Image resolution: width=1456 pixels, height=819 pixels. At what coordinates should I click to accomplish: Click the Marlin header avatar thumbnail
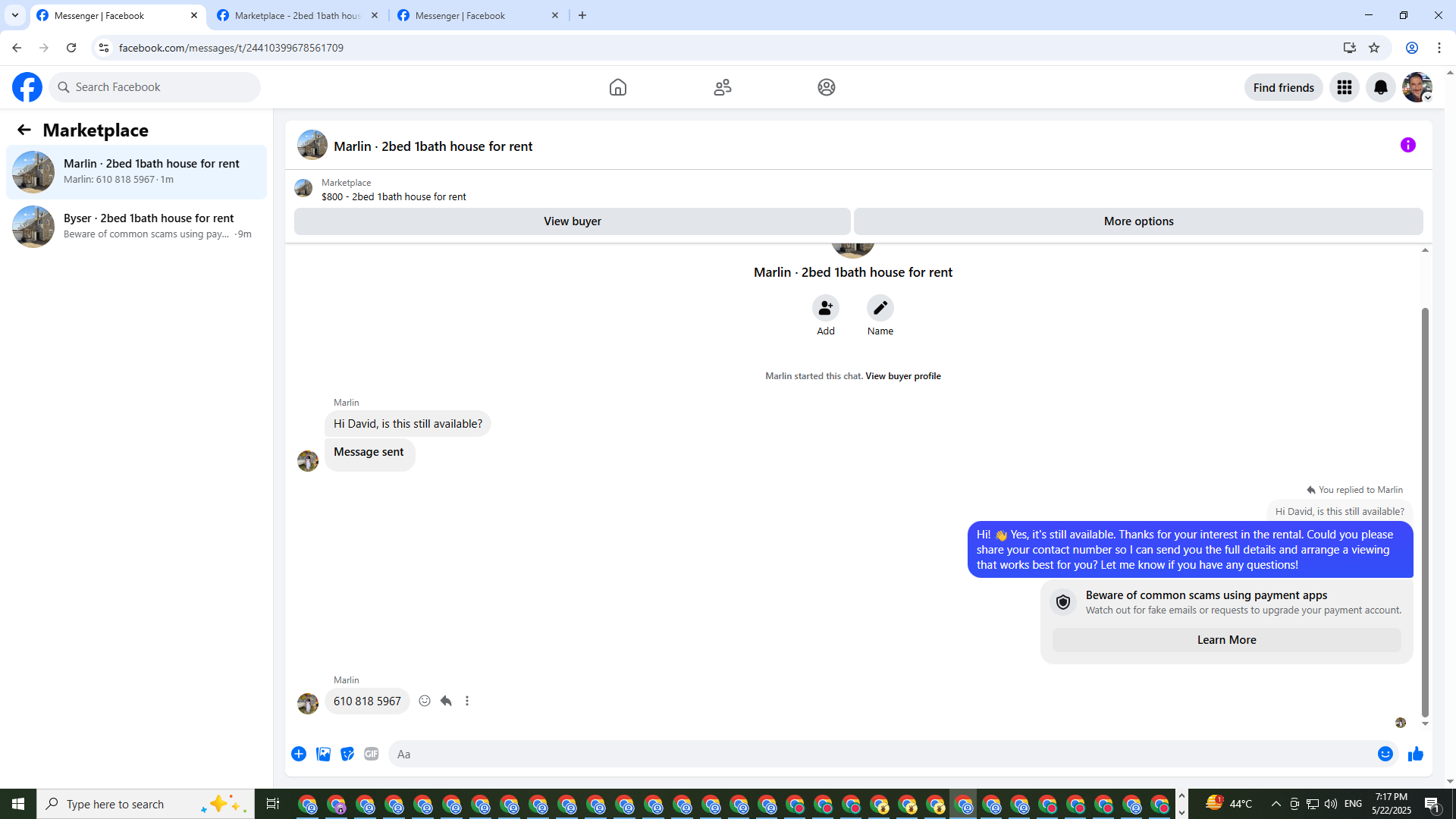click(x=312, y=145)
